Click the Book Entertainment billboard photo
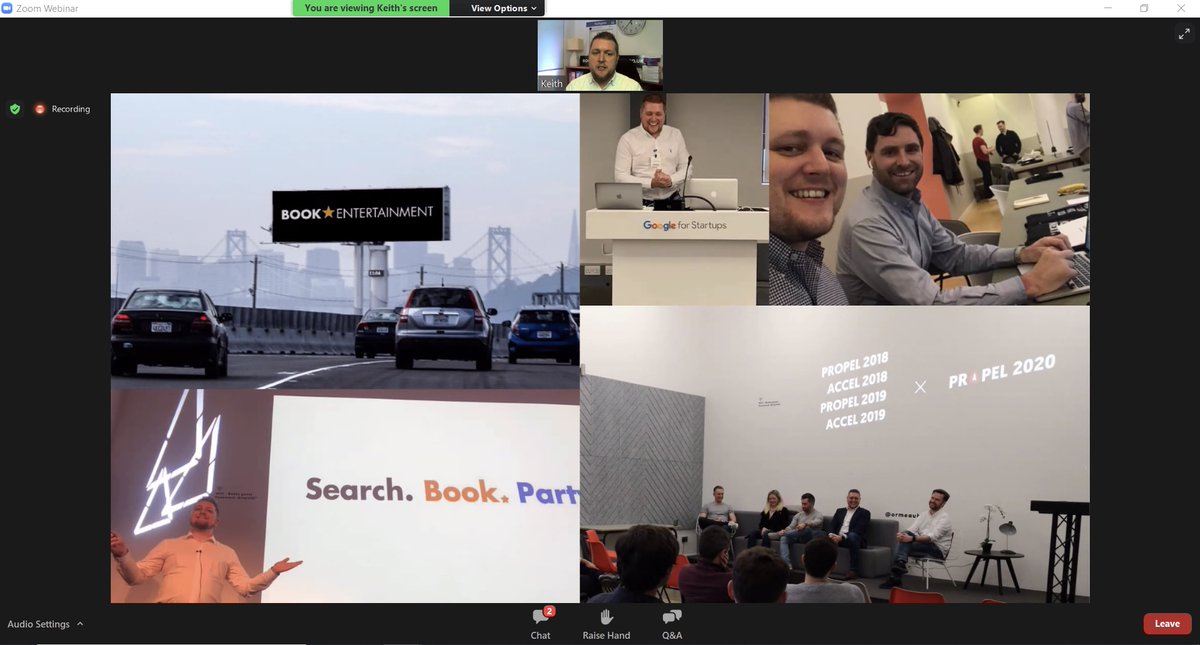 (345, 241)
